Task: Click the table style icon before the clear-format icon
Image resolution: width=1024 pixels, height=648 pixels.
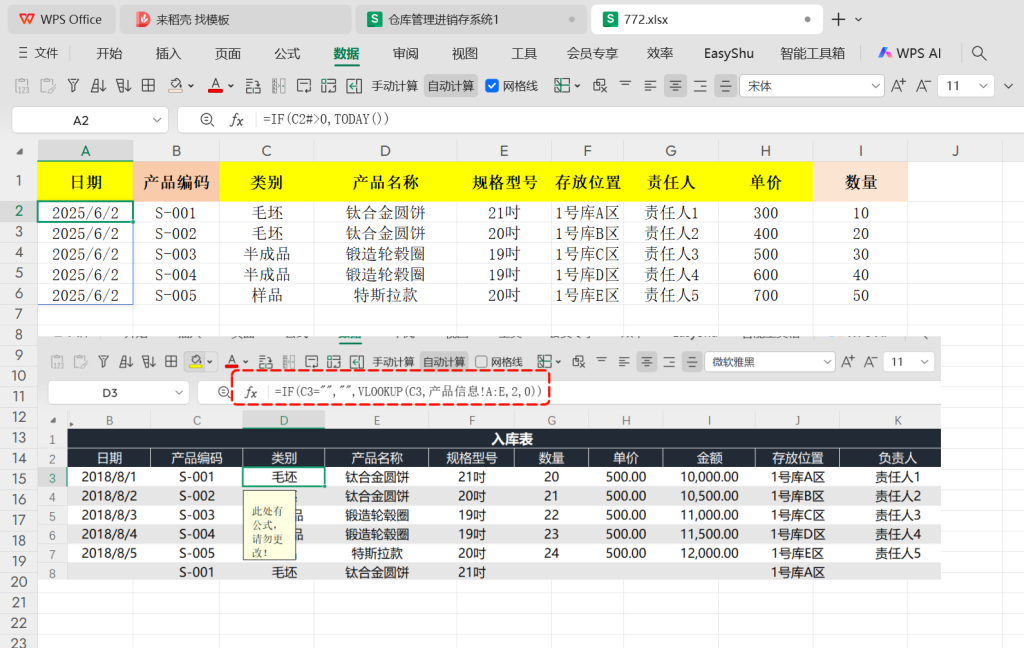Action: [x=562, y=86]
